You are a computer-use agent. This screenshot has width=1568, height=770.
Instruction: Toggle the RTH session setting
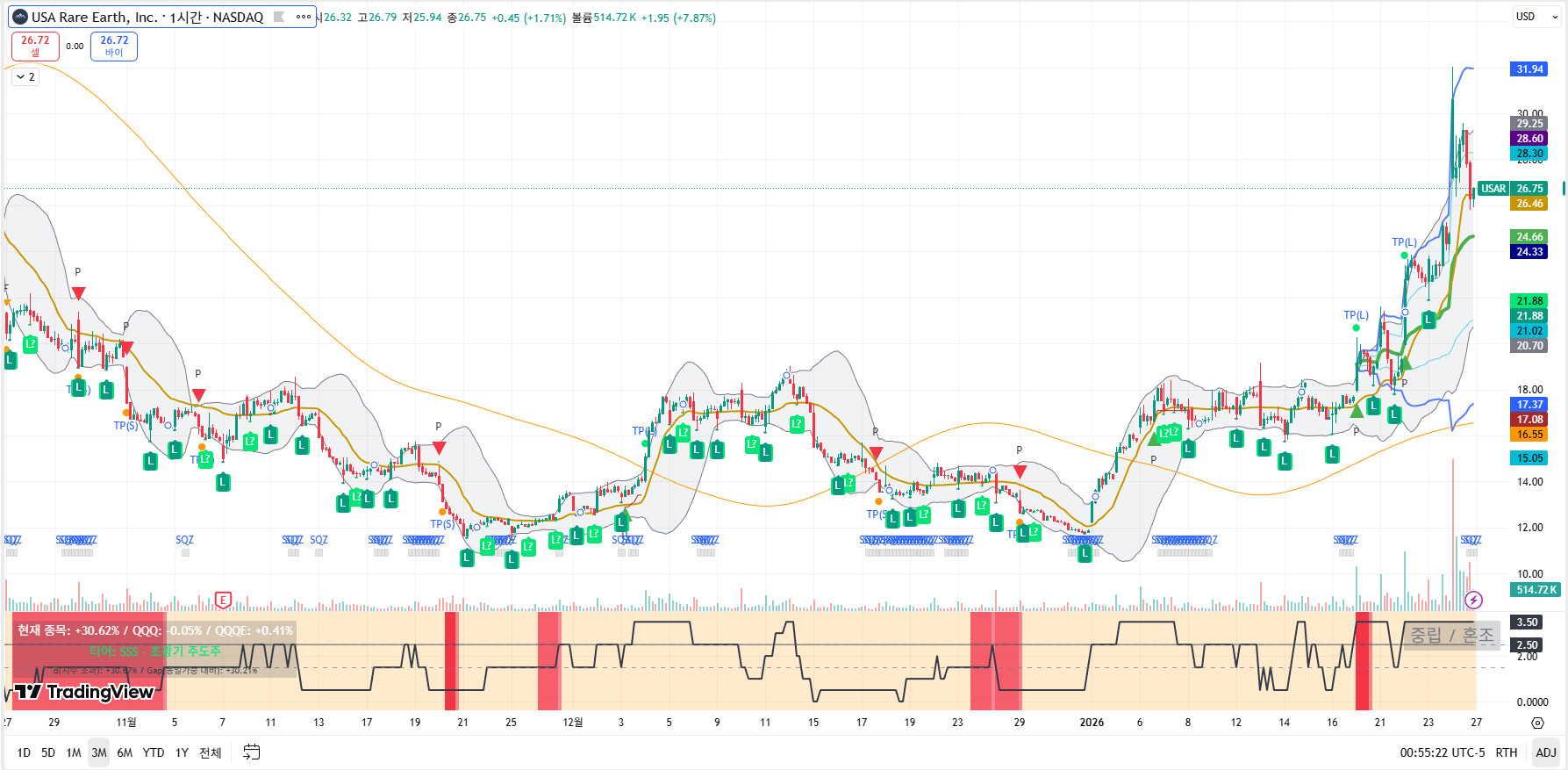[1507, 752]
